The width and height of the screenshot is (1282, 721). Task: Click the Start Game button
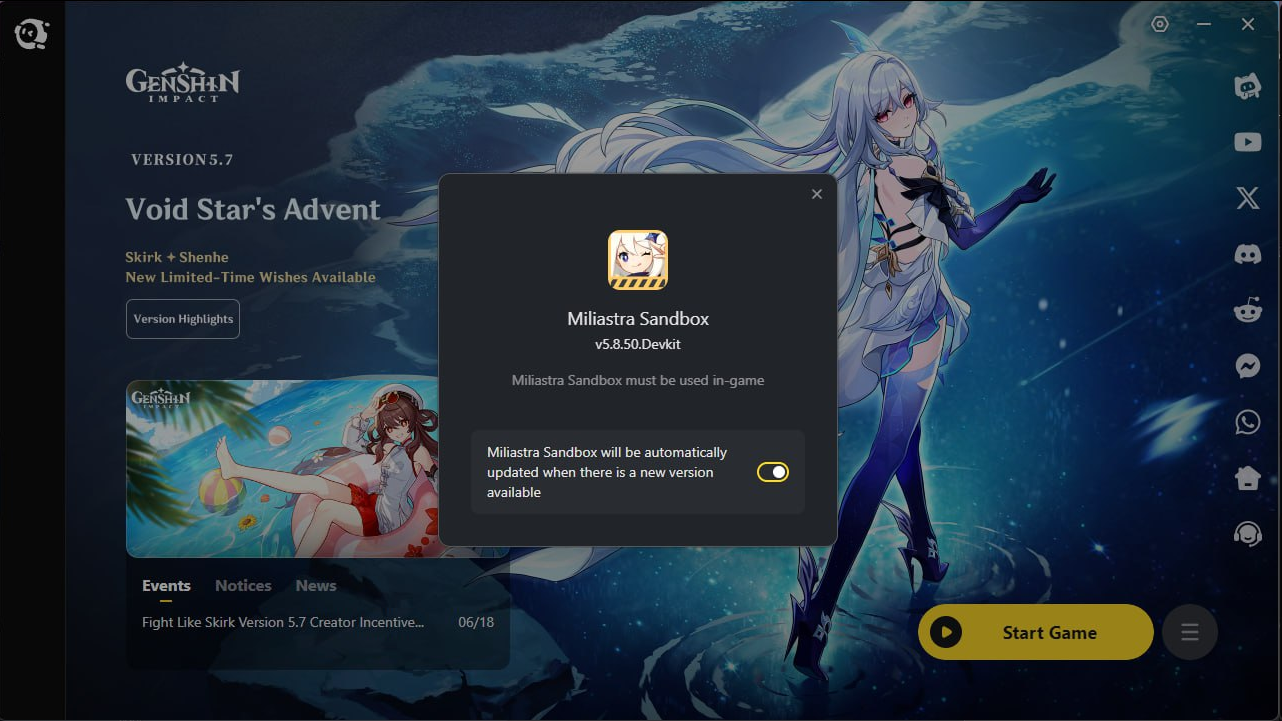coord(1036,632)
